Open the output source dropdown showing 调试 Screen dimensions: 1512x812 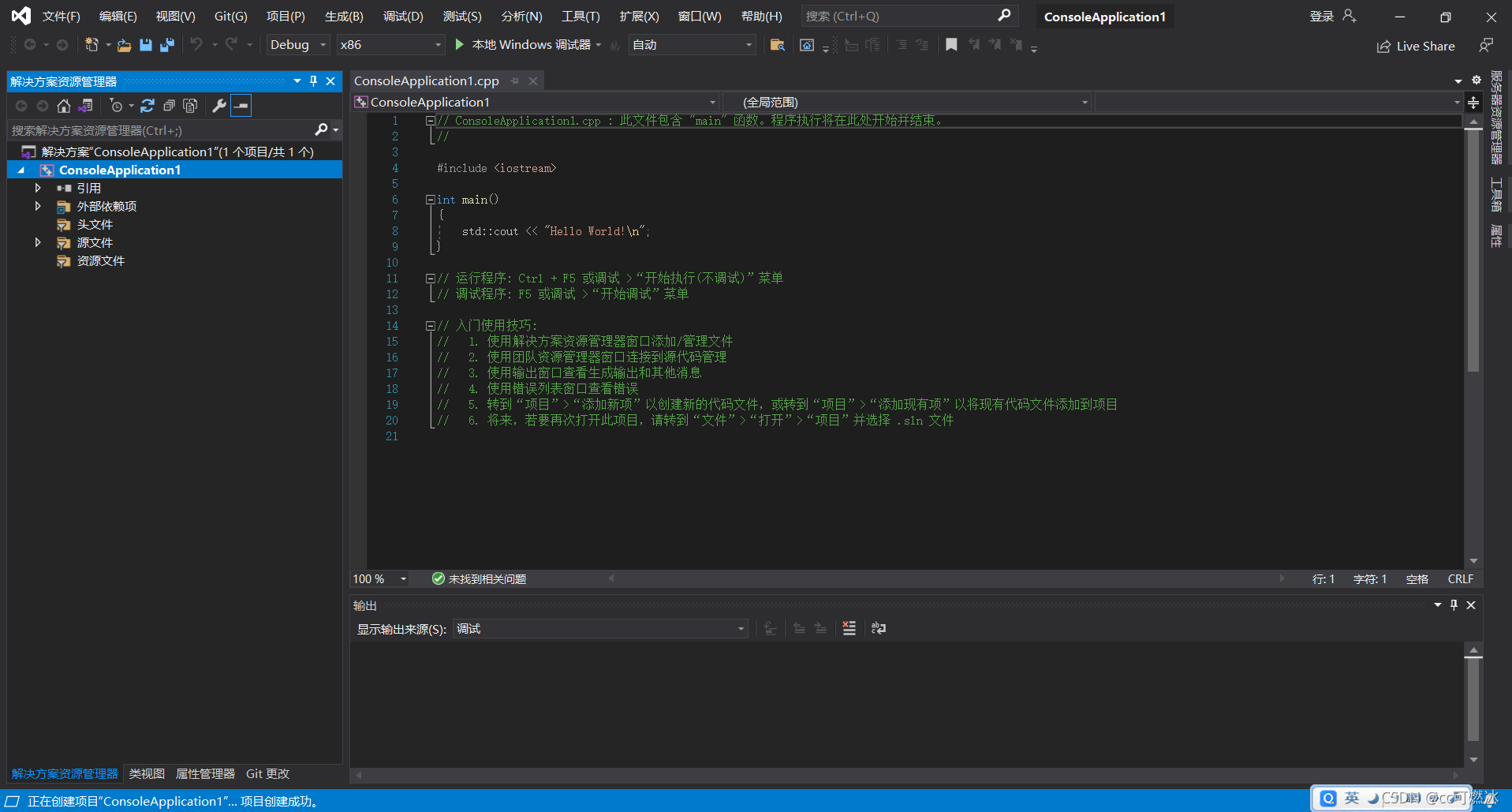(600, 629)
